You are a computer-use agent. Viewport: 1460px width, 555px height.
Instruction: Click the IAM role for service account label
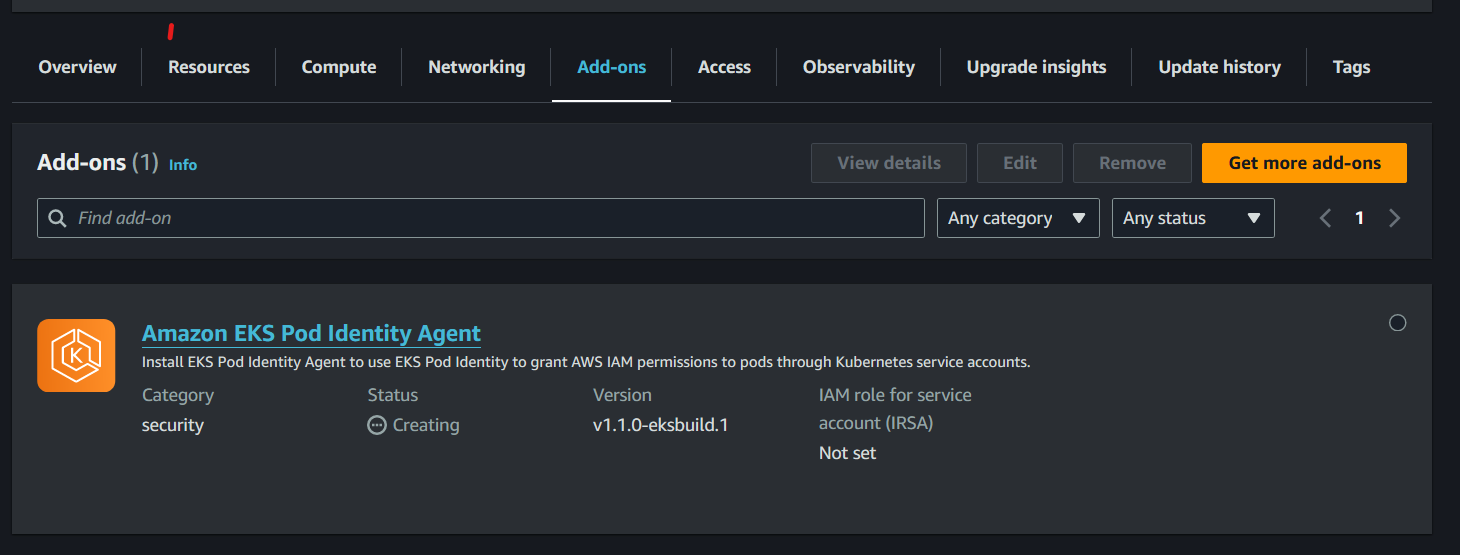click(x=895, y=409)
